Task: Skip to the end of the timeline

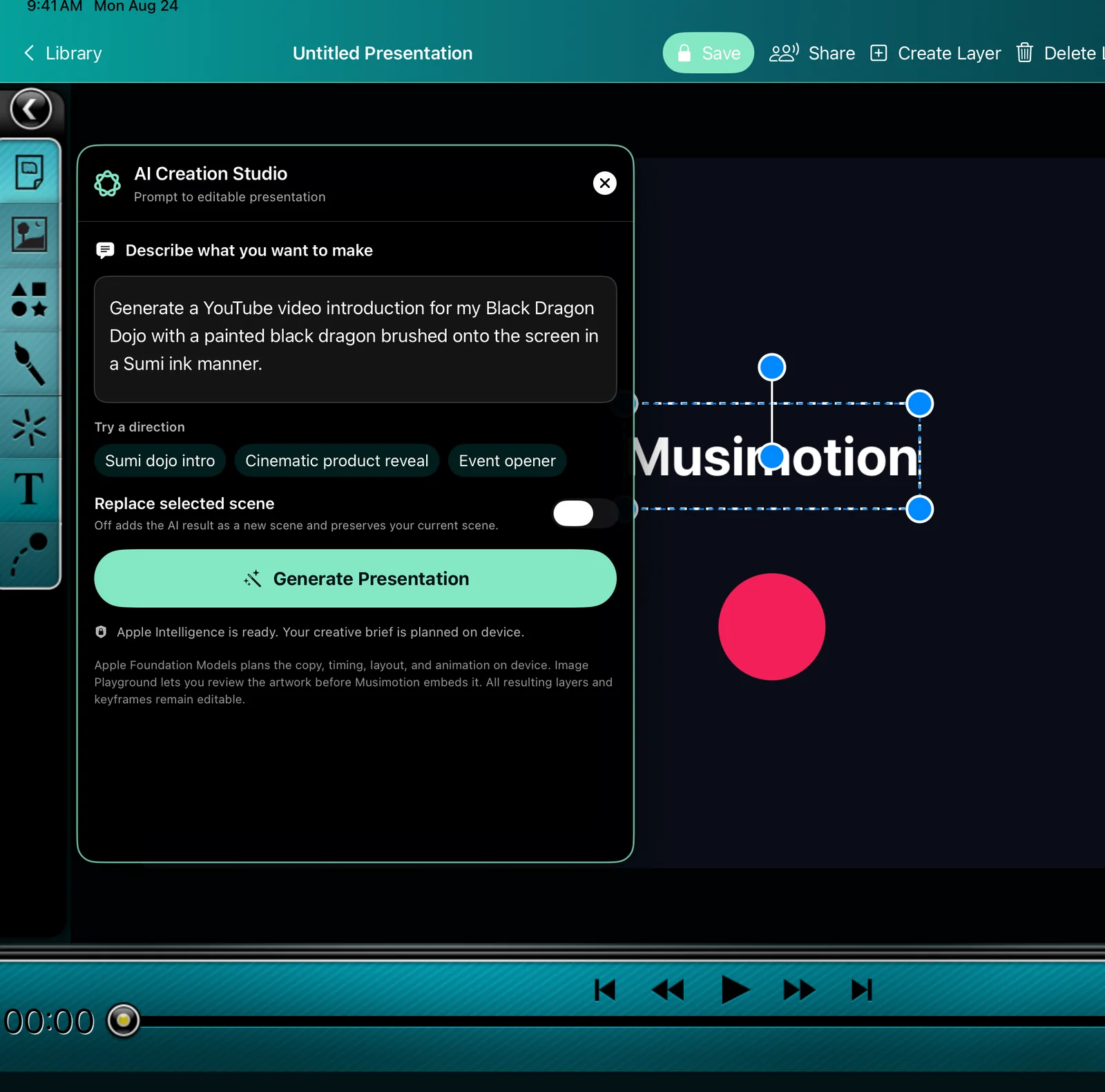Action: pyautogui.click(x=862, y=990)
